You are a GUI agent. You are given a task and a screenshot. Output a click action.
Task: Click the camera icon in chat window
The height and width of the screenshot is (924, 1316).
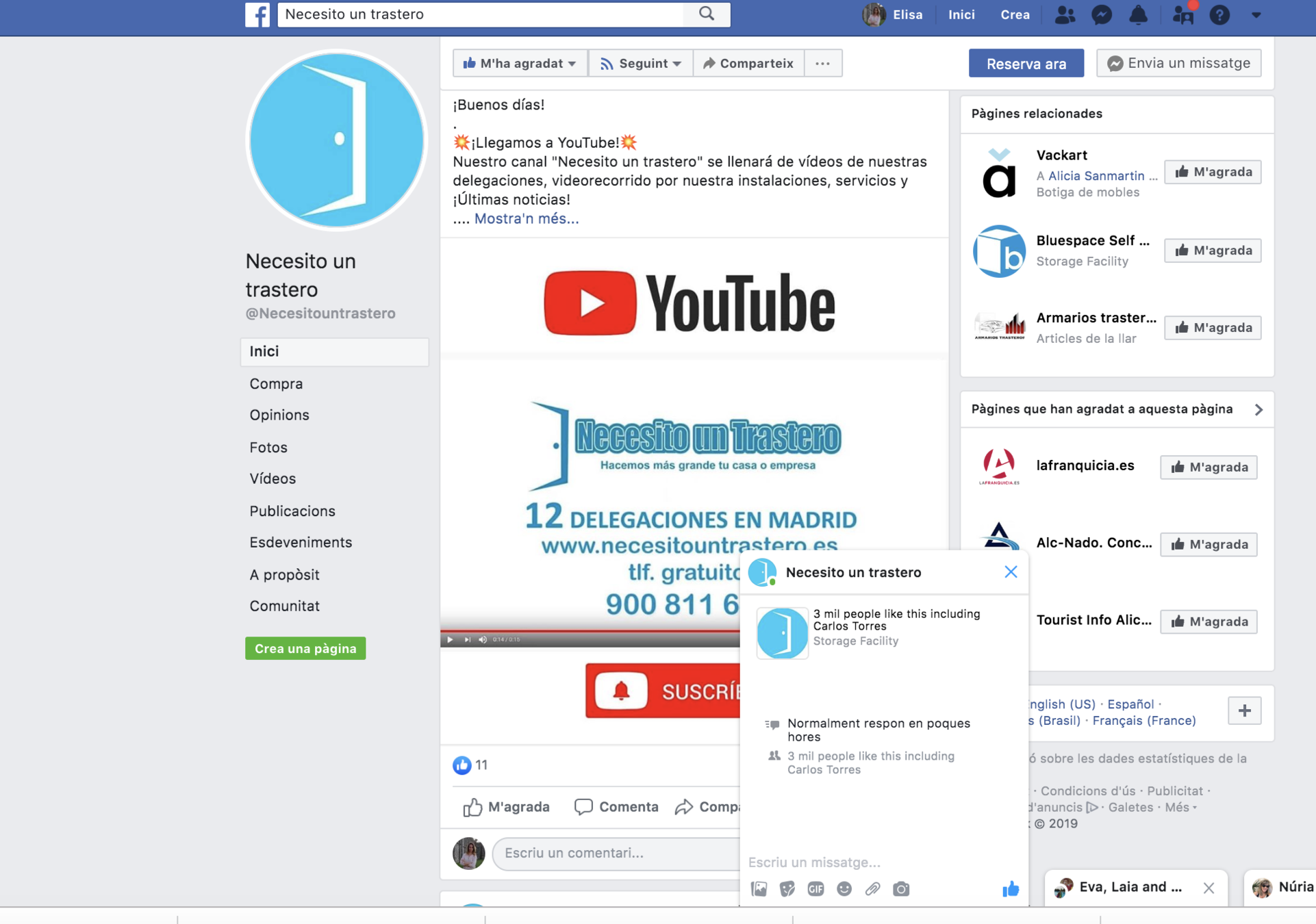click(x=901, y=888)
